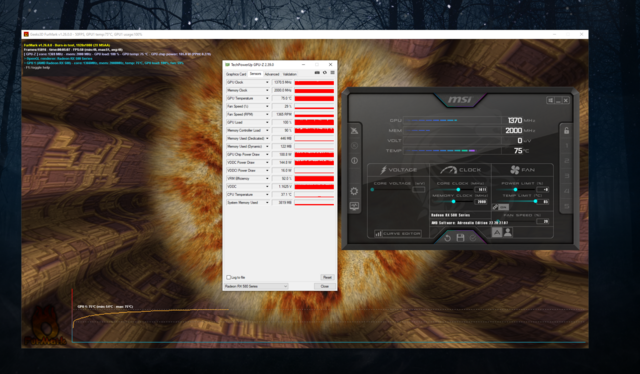Screen dimensions: 640x374
Task: Click the GPU Temperature 75.0 °C value
Action: [x=282, y=98]
